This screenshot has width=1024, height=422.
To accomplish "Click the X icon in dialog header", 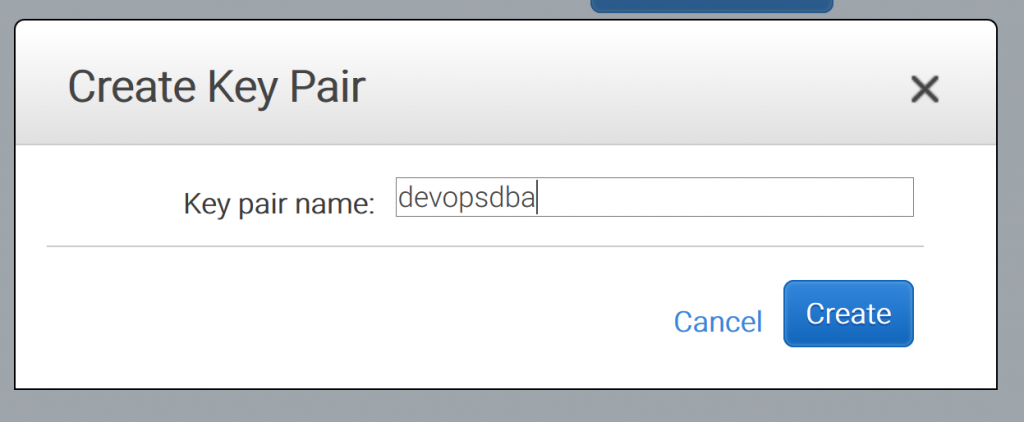I will [924, 89].
